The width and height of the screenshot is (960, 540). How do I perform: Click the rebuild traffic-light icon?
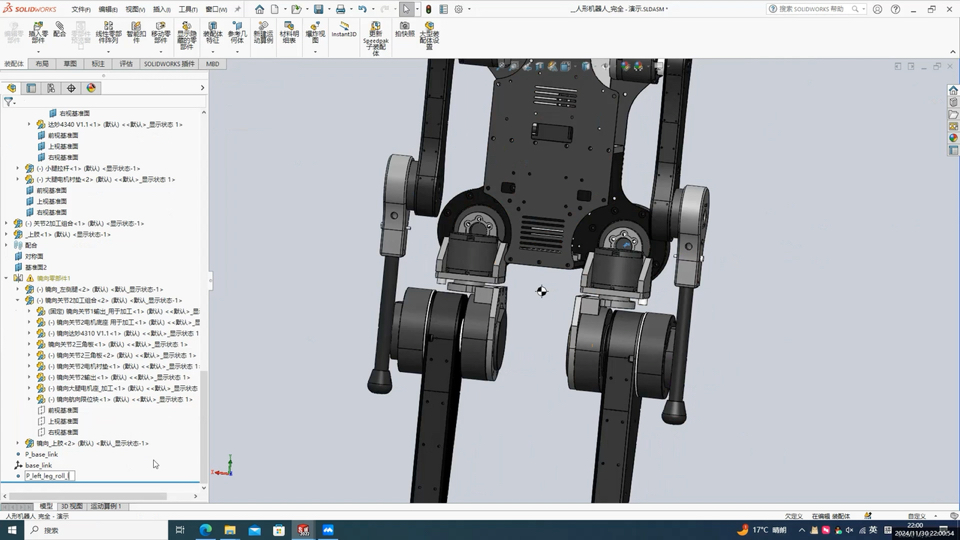point(428,9)
